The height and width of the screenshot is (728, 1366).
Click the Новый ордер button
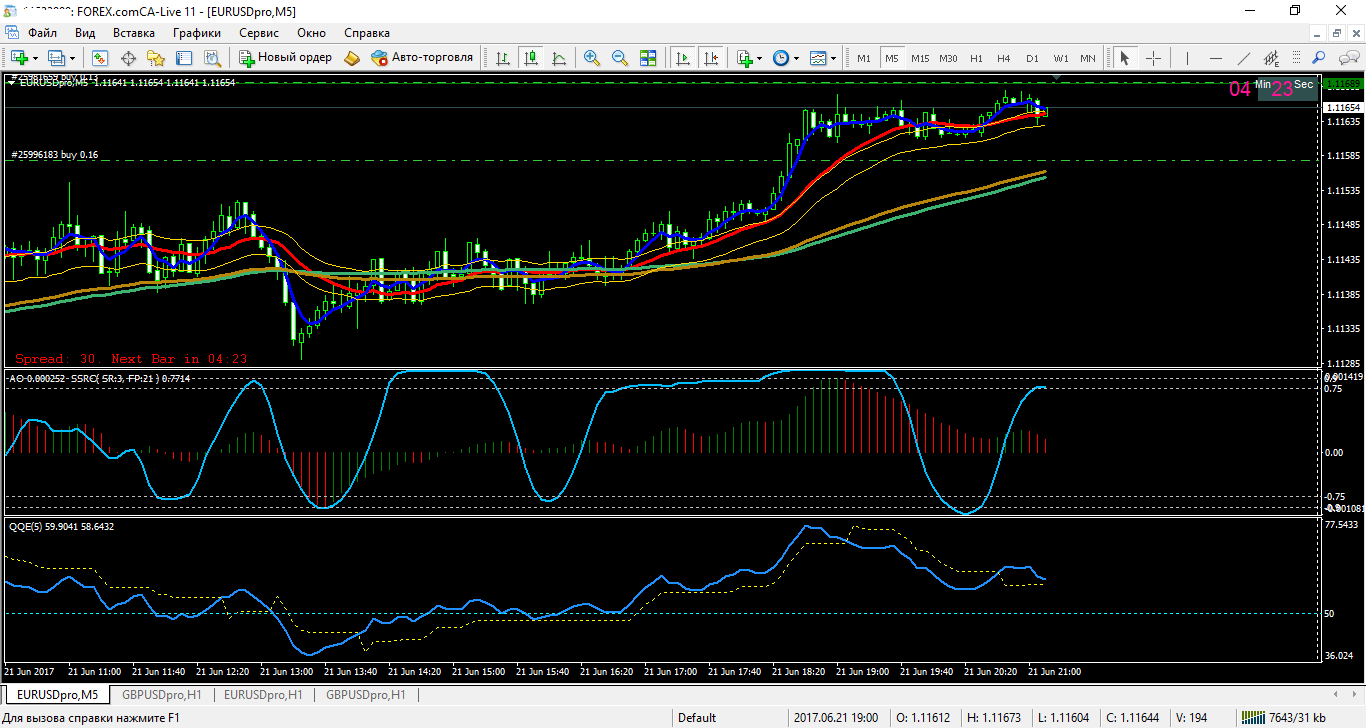[285, 58]
